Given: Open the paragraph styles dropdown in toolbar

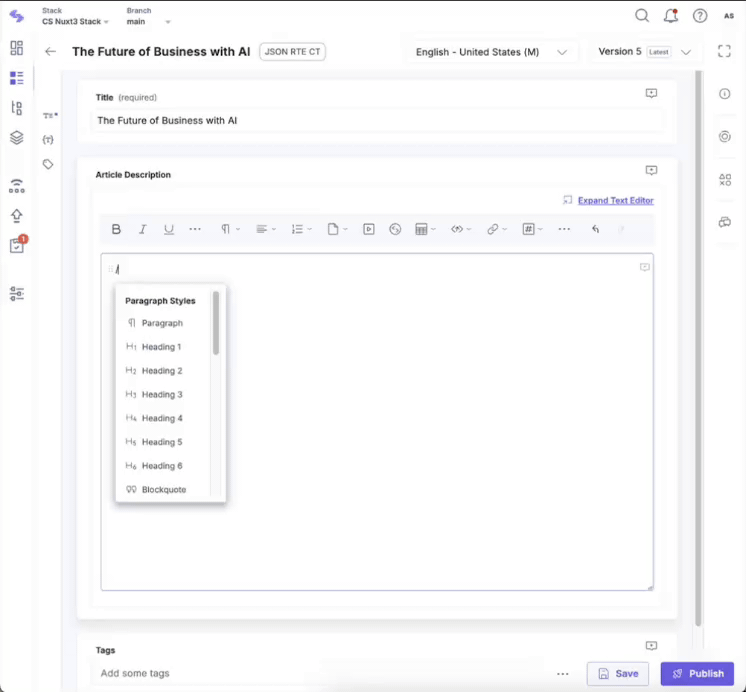Looking at the screenshot, I should click(230, 229).
